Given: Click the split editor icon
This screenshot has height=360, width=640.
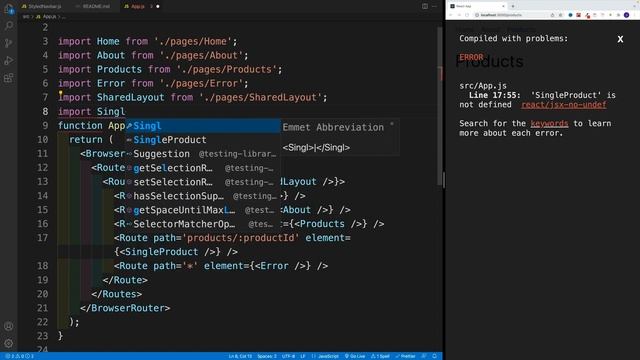Looking at the screenshot, I should click(x=425, y=6).
